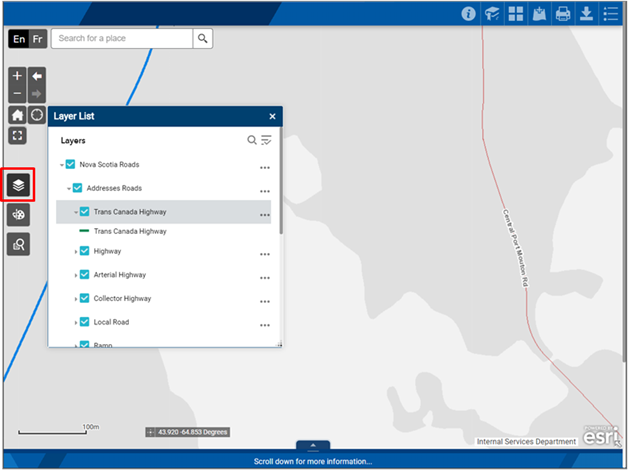Go to next map extent arrow

tap(37, 94)
